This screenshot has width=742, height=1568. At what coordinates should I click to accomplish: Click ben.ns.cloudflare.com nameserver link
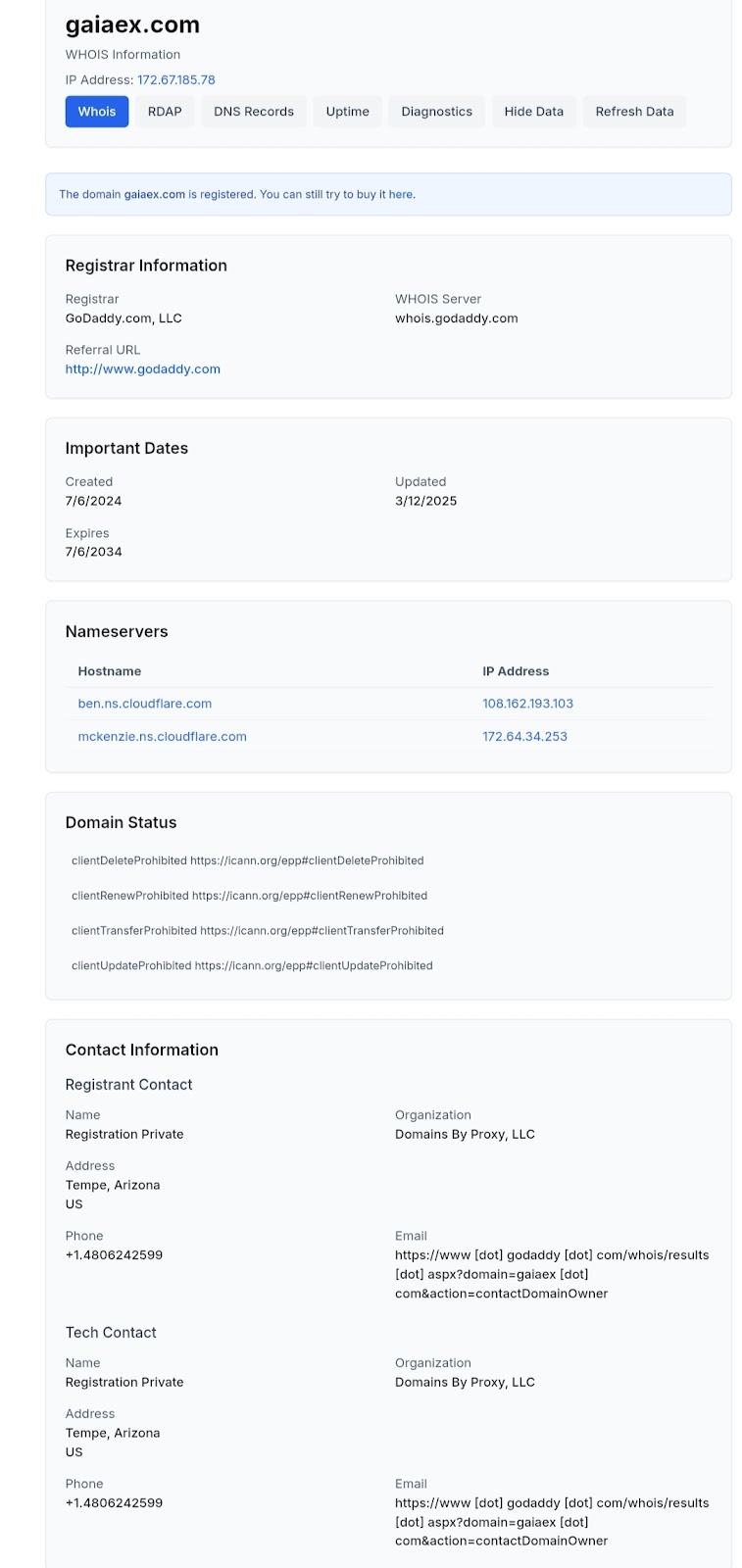[145, 704]
